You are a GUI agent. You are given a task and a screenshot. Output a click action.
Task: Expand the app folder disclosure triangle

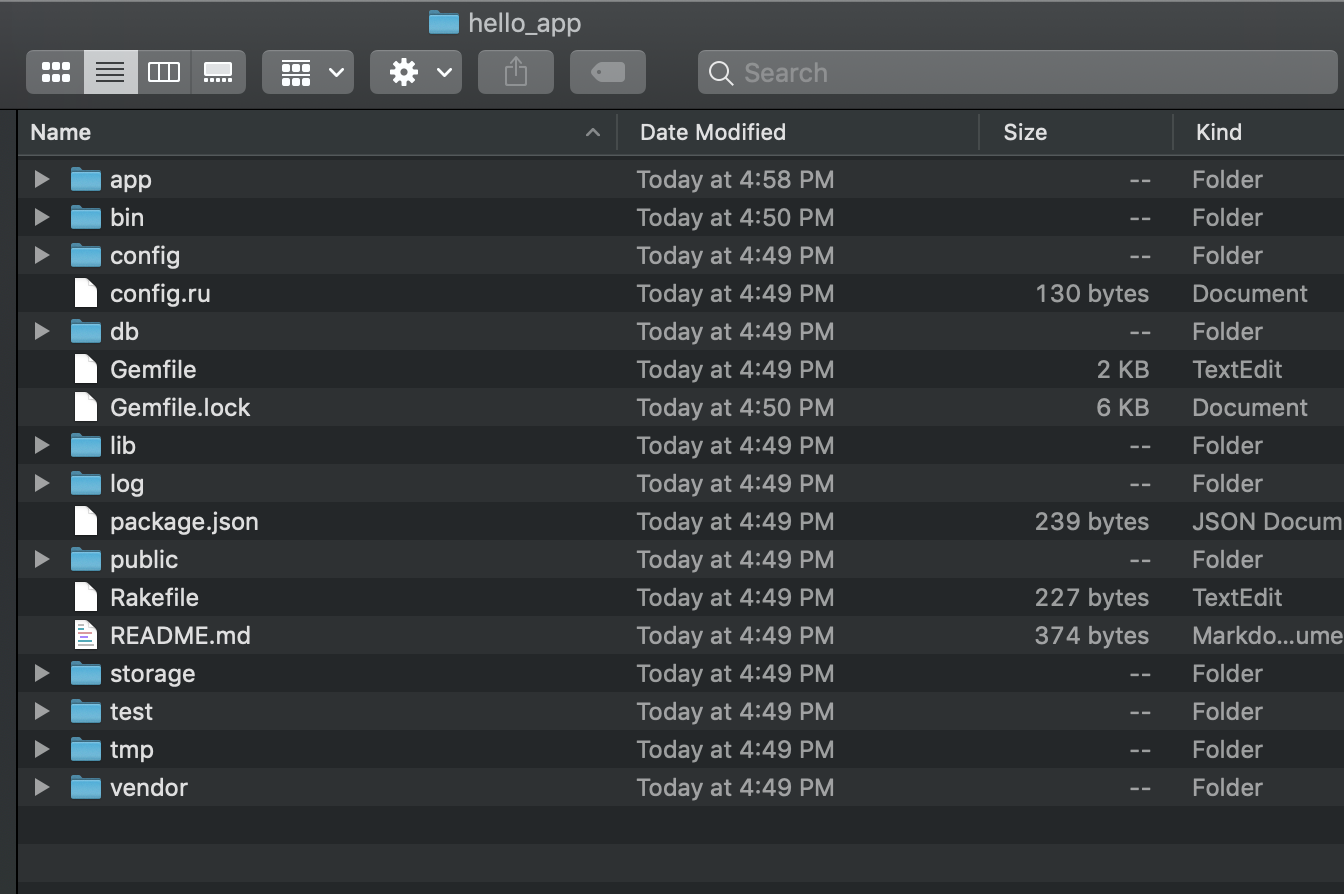pyautogui.click(x=42, y=179)
